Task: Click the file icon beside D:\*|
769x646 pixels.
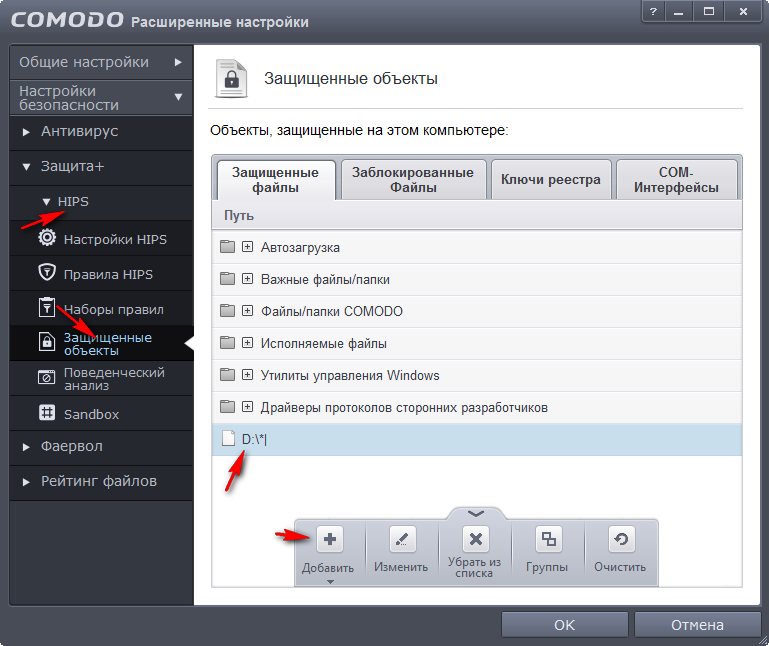Action: click(228, 438)
